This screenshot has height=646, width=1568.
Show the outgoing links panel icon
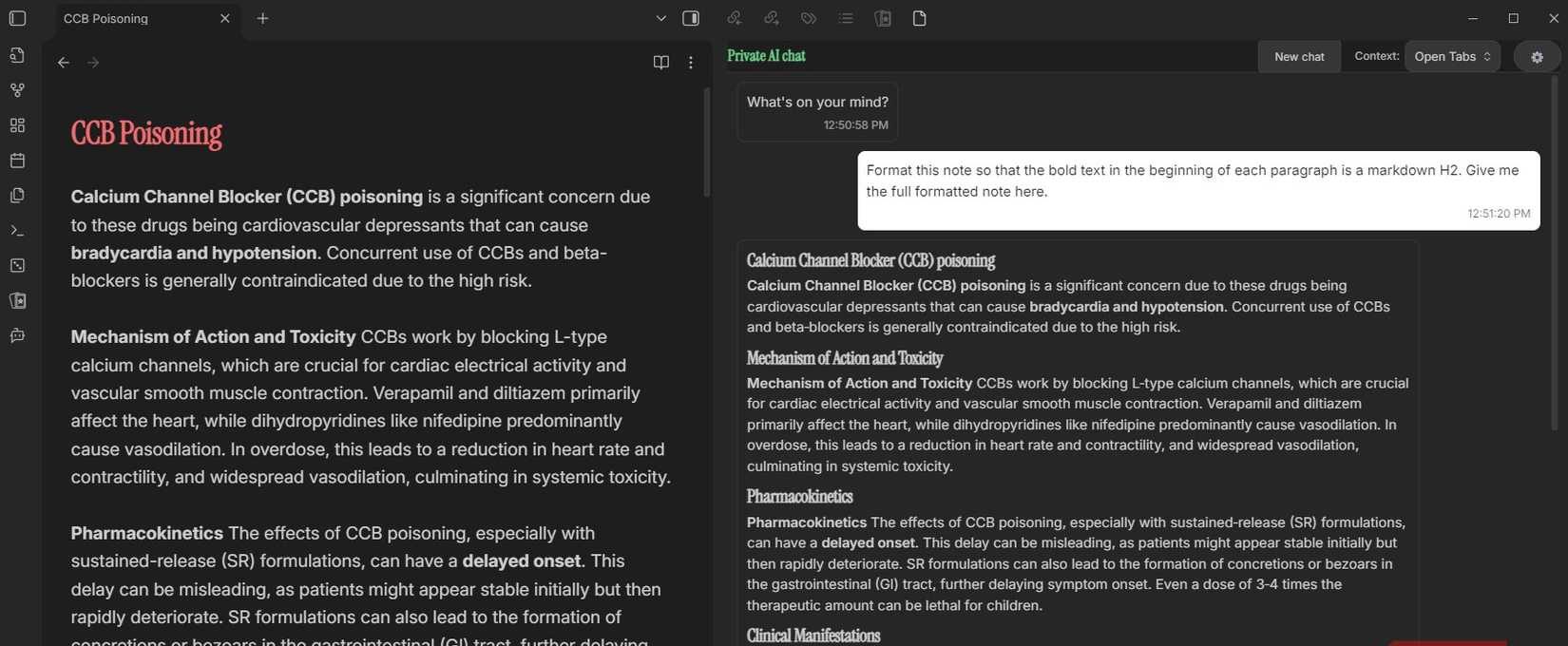click(771, 18)
